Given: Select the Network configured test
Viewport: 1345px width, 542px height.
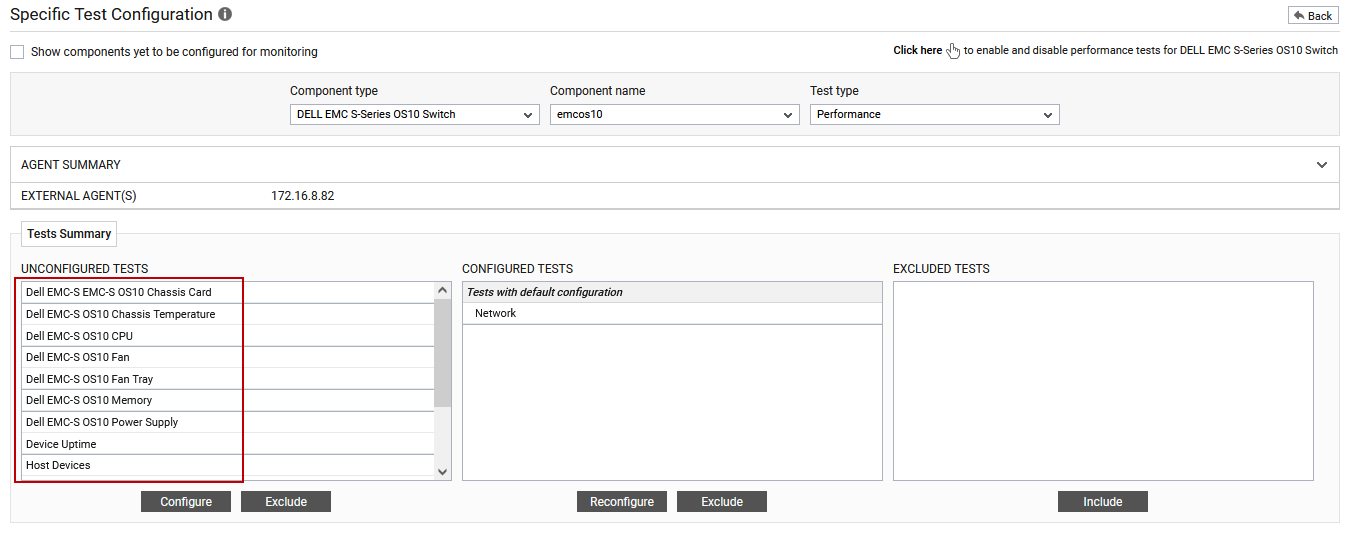Looking at the screenshot, I should coord(672,313).
